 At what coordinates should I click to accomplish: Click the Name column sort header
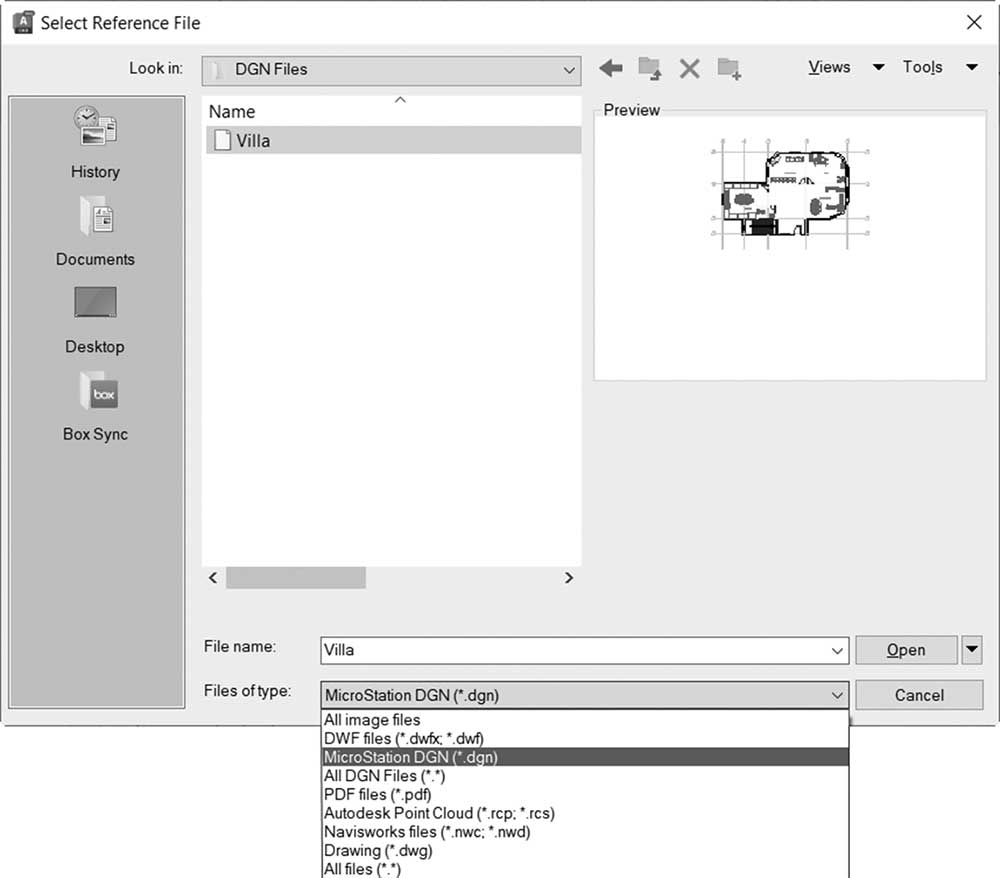[x=392, y=111]
